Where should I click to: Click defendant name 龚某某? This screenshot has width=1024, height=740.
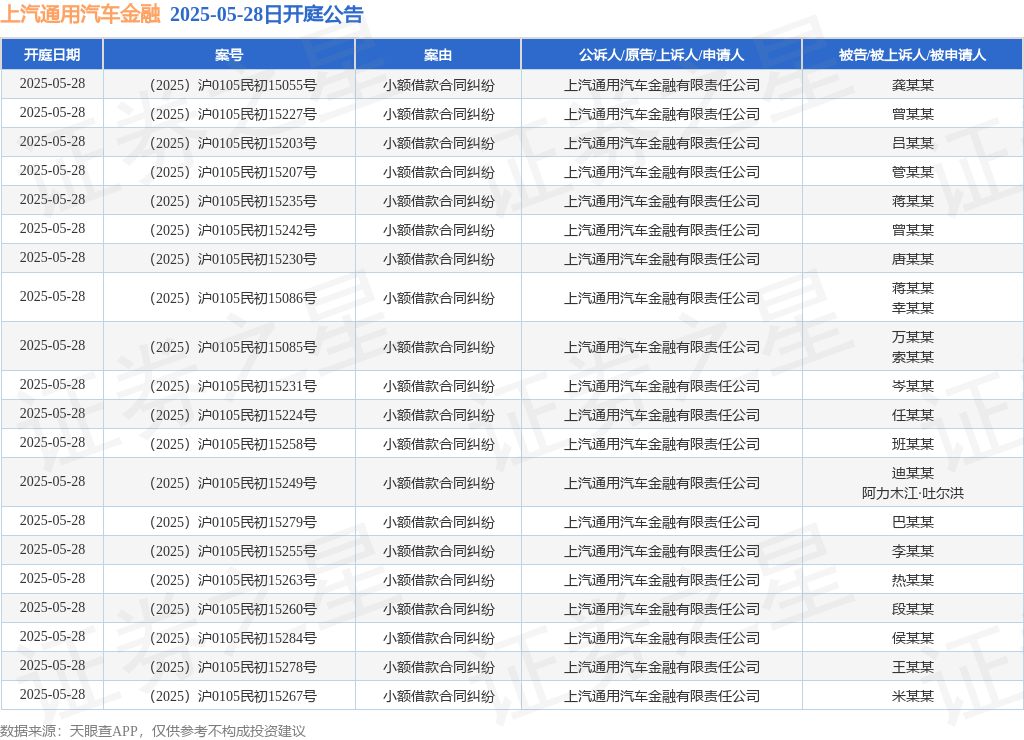[x=912, y=86]
